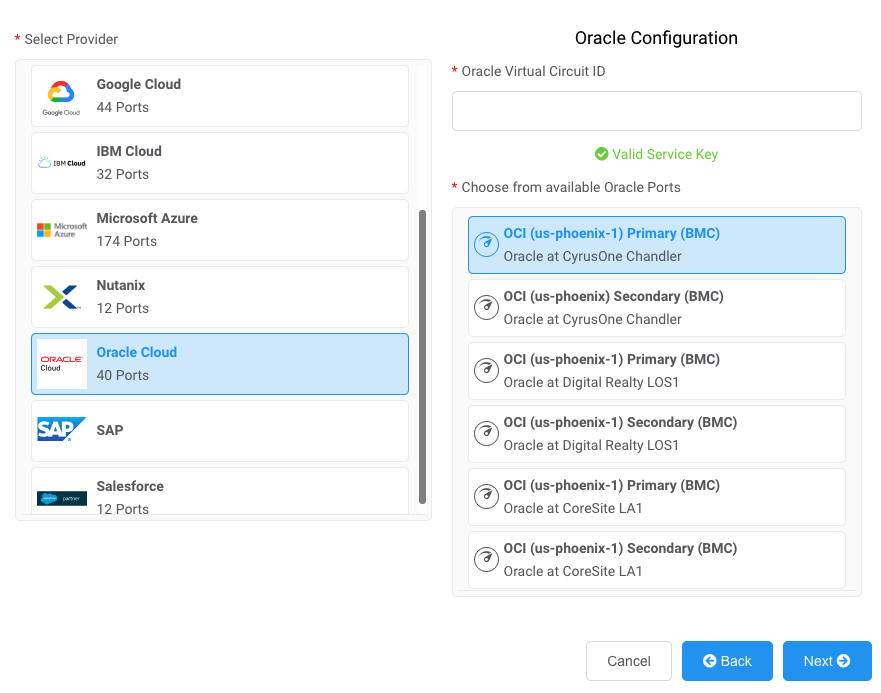Focus the Oracle Virtual Circuit ID field
This screenshot has height=693, width=881.
pos(656,111)
